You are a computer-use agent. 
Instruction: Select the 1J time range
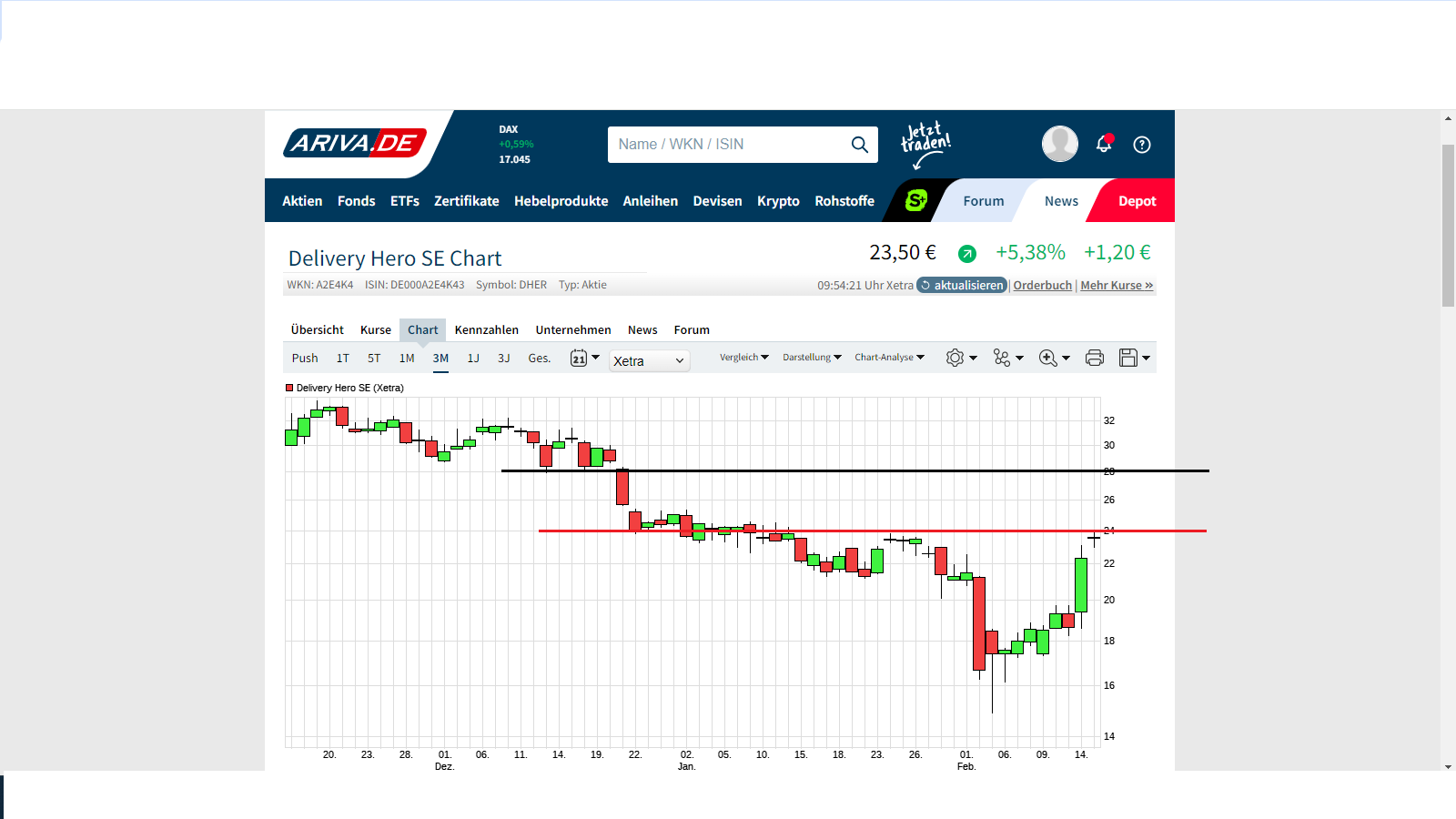coord(473,359)
